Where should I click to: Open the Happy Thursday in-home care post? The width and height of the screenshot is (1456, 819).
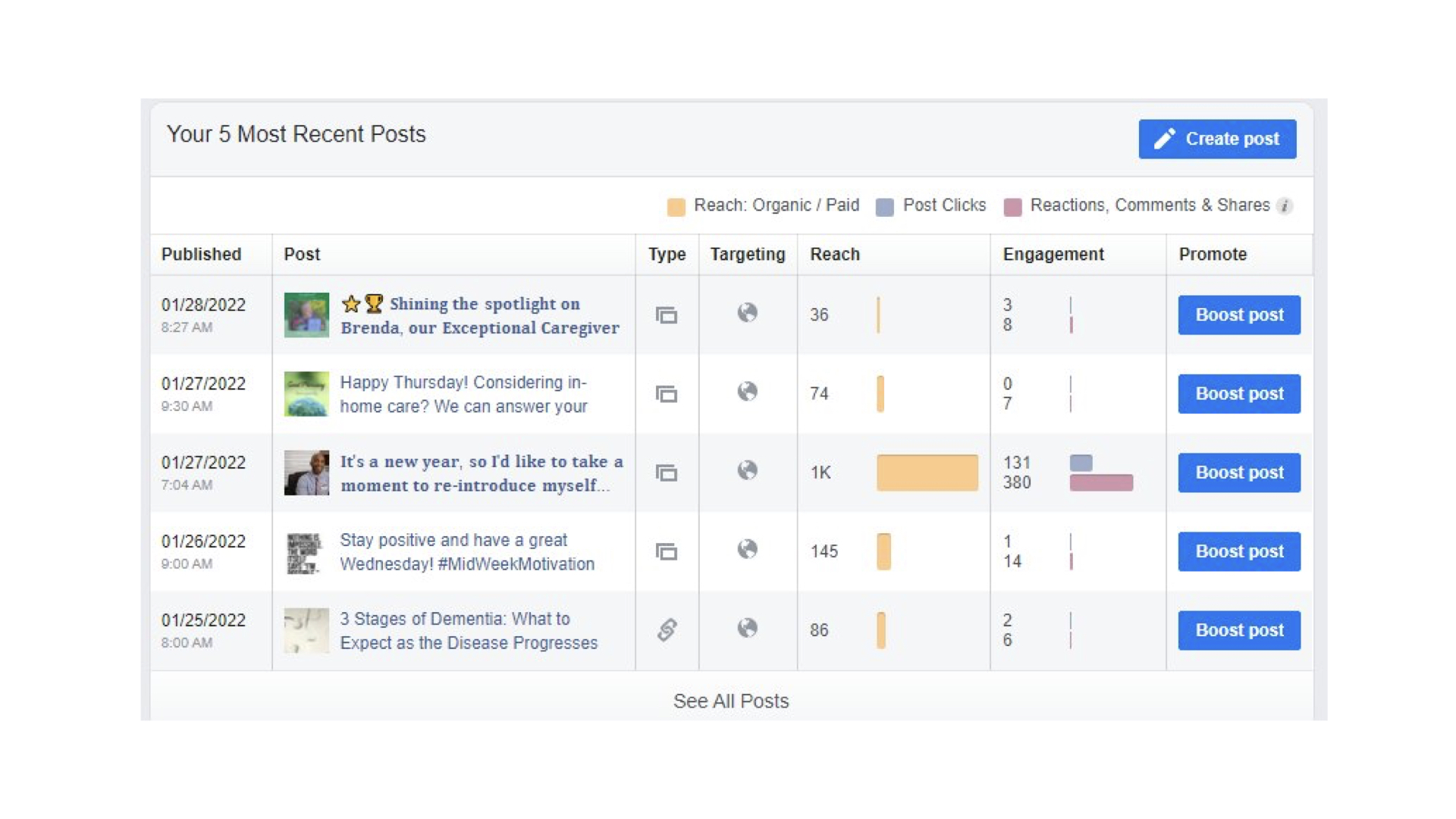(463, 394)
